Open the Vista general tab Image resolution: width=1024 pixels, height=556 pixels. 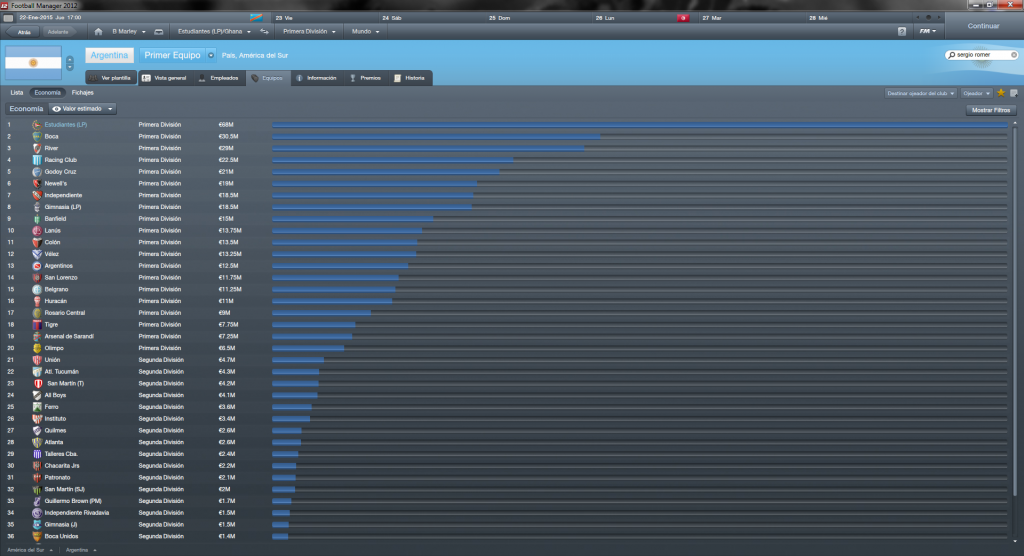point(165,78)
